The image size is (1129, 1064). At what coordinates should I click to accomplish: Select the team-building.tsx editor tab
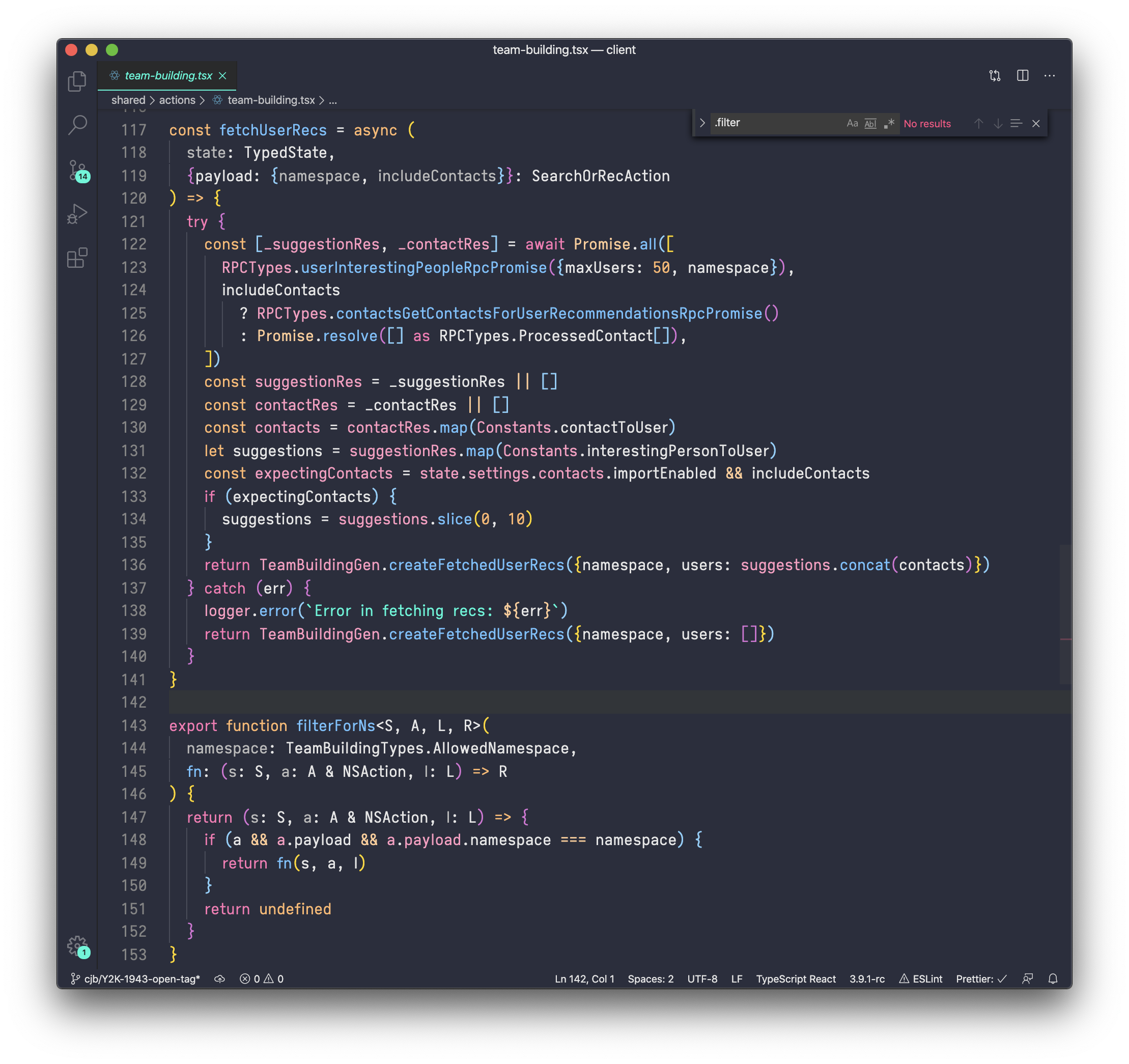coord(168,75)
